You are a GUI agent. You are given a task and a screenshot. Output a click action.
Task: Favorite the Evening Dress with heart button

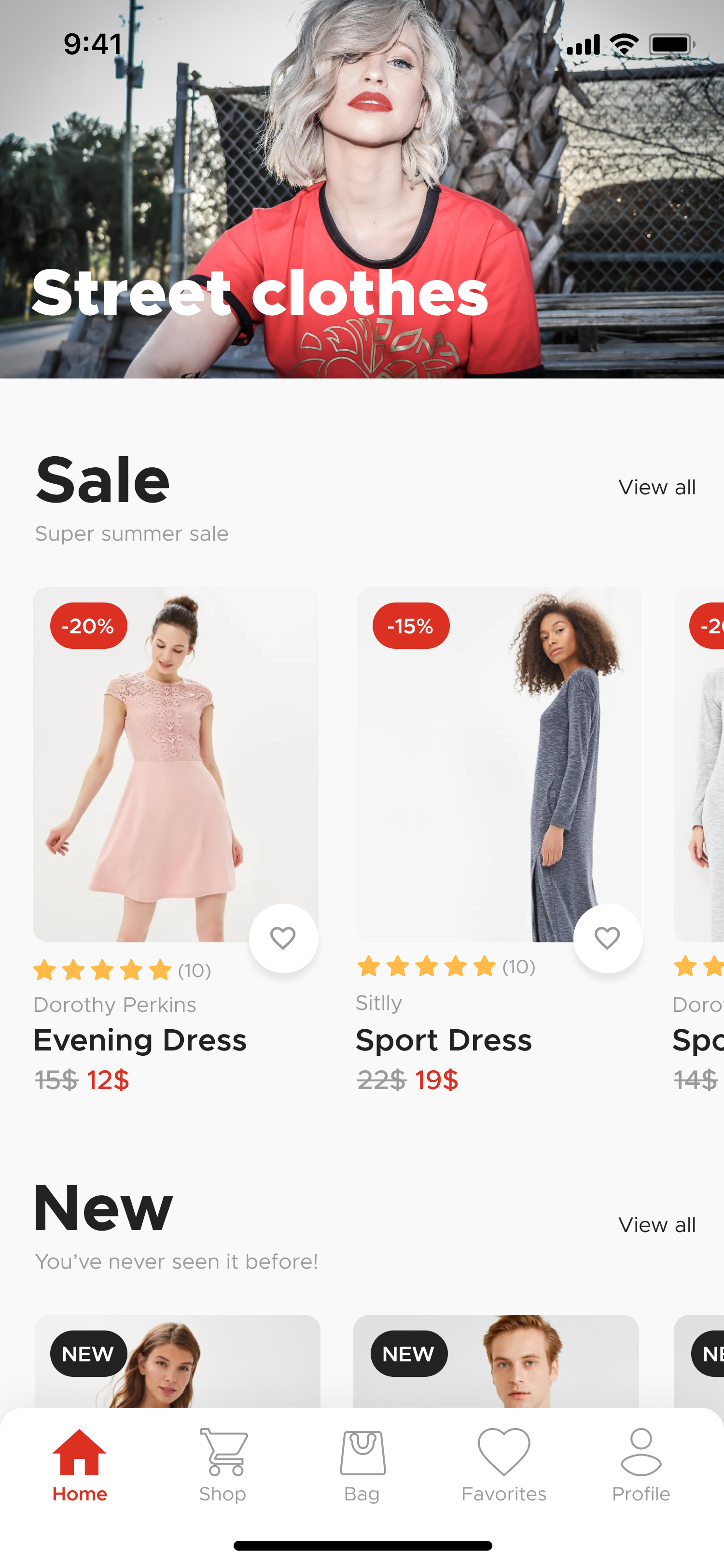coord(283,938)
